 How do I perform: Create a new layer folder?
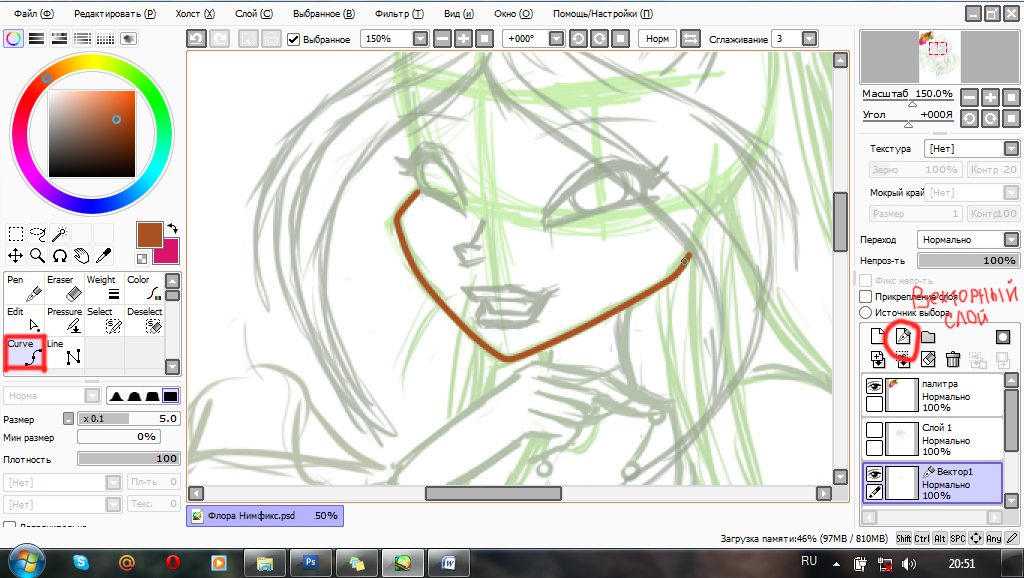[928, 336]
